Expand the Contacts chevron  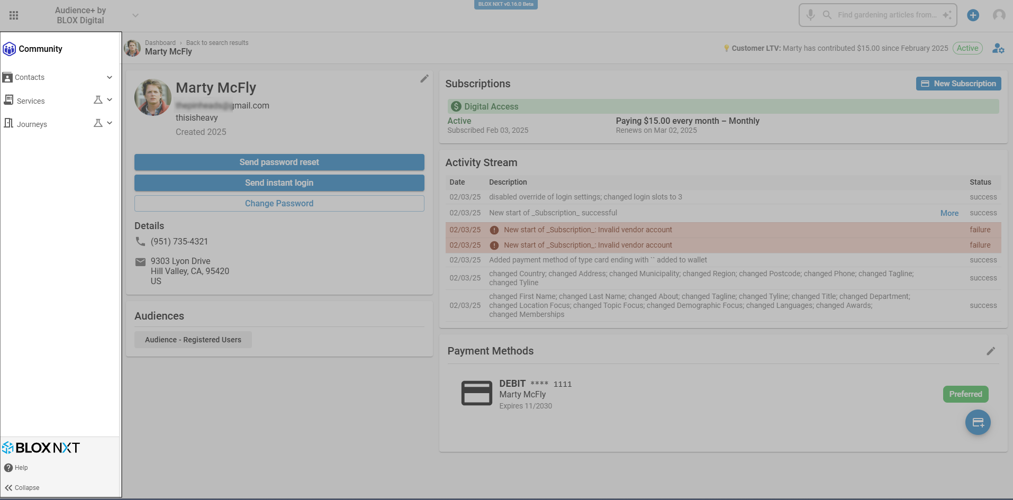pyautogui.click(x=109, y=78)
